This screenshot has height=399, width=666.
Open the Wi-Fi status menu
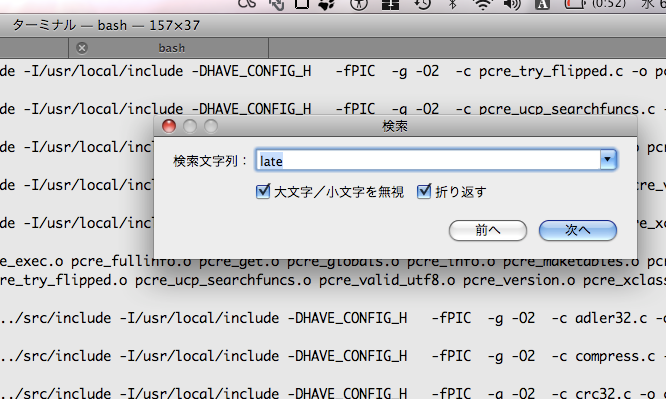(x=483, y=4)
